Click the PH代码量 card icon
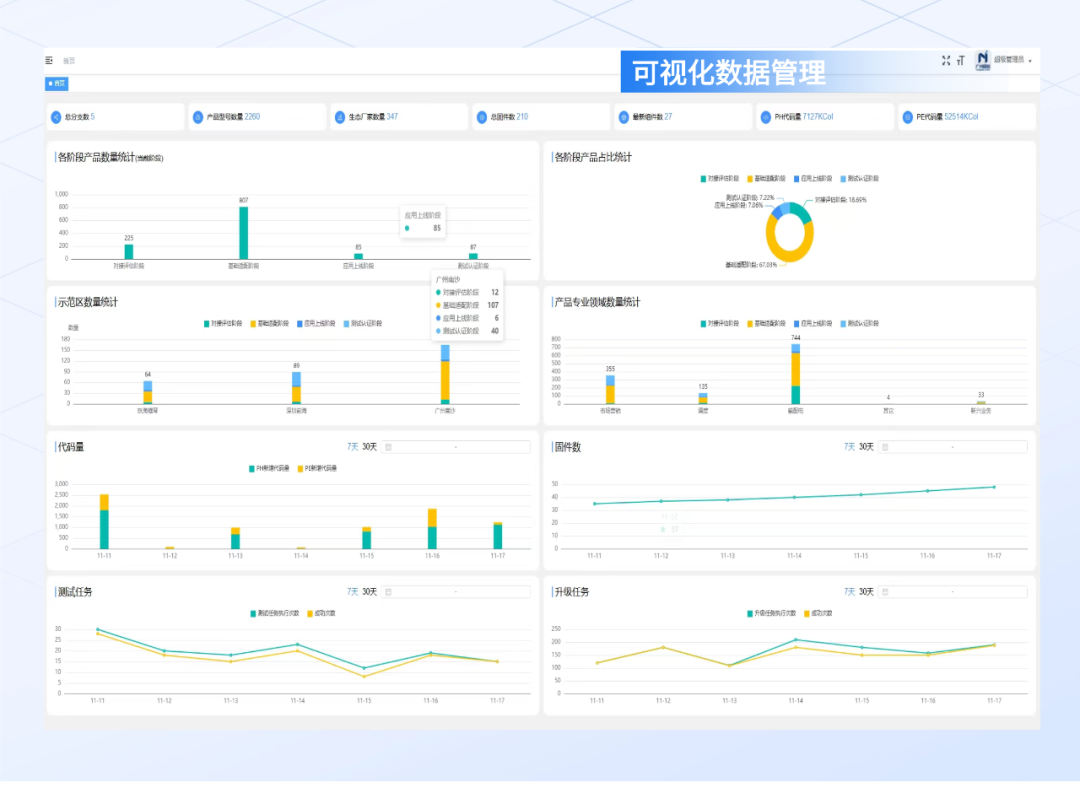Viewport: 1080px width, 809px height. tap(765, 117)
